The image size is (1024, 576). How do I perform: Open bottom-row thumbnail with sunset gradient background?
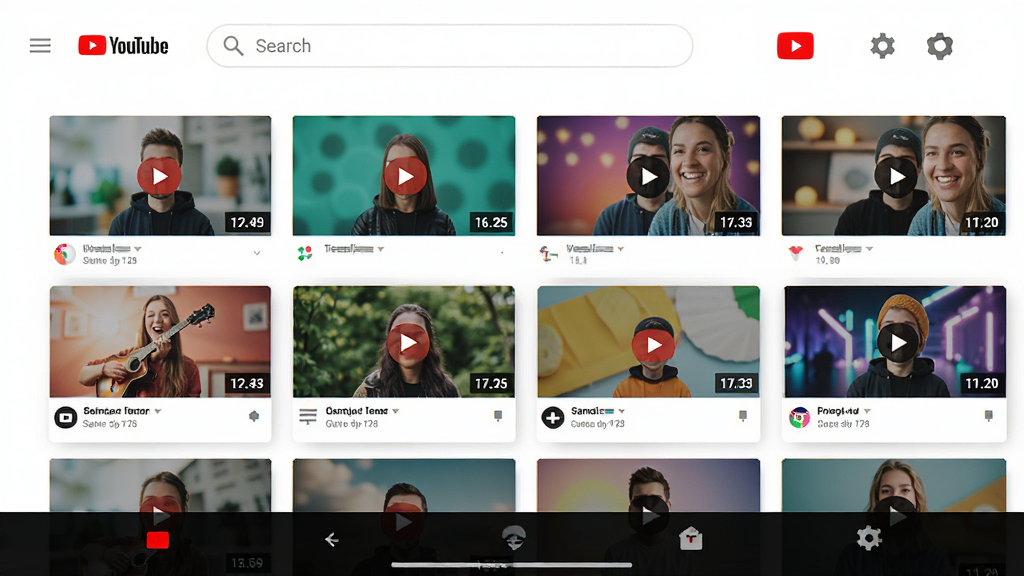pos(648,485)
